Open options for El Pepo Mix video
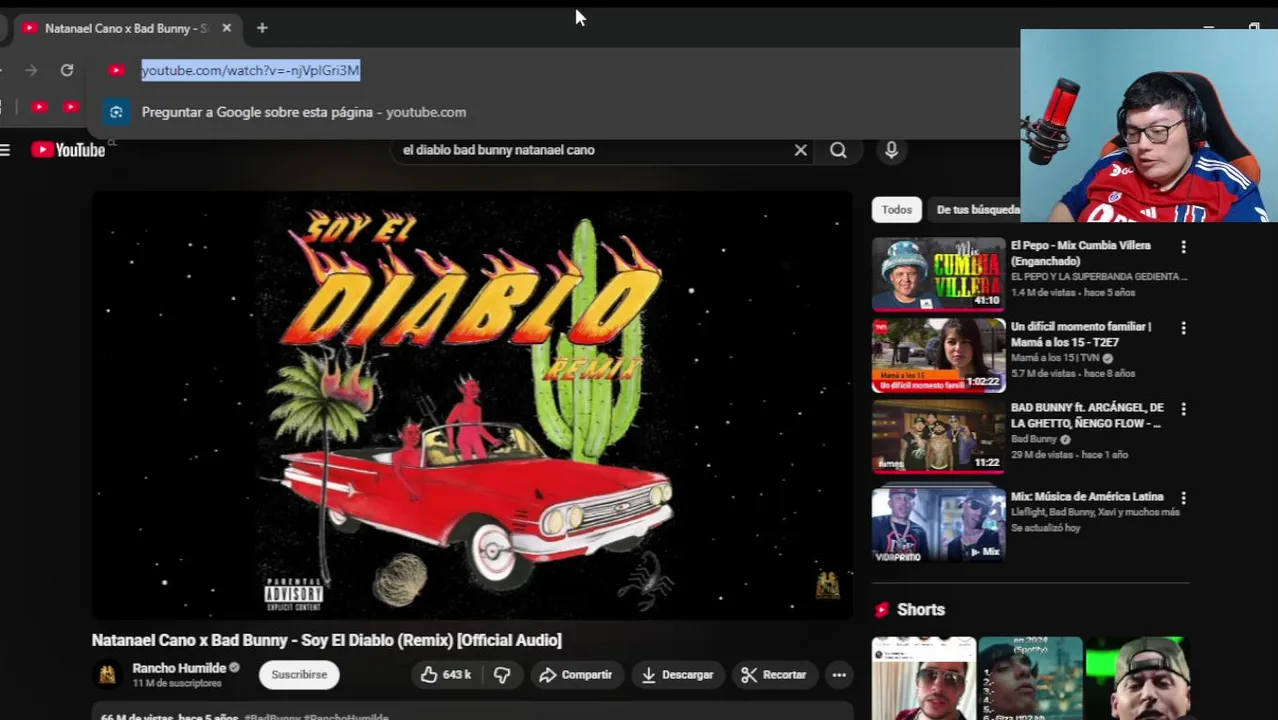Viewport: 1278px width, 720px height. pos(1183,247)
